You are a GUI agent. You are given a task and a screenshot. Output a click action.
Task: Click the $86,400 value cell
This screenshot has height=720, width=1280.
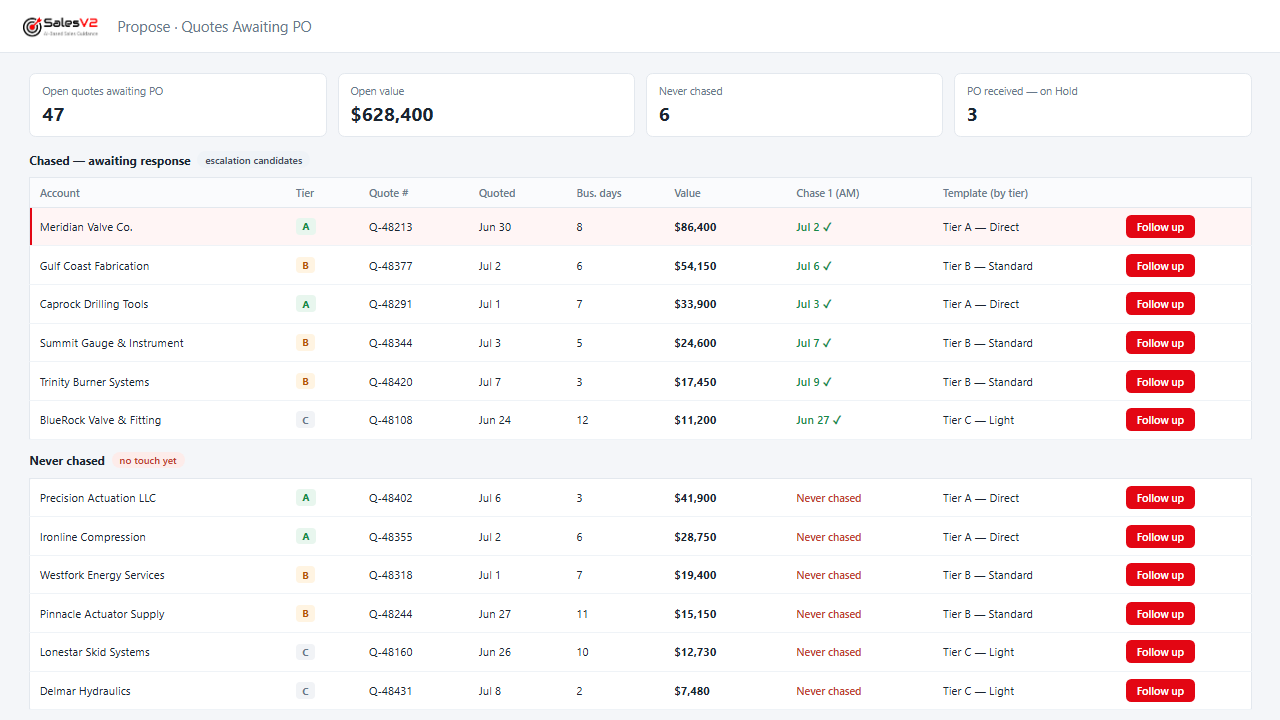point(695,227)
